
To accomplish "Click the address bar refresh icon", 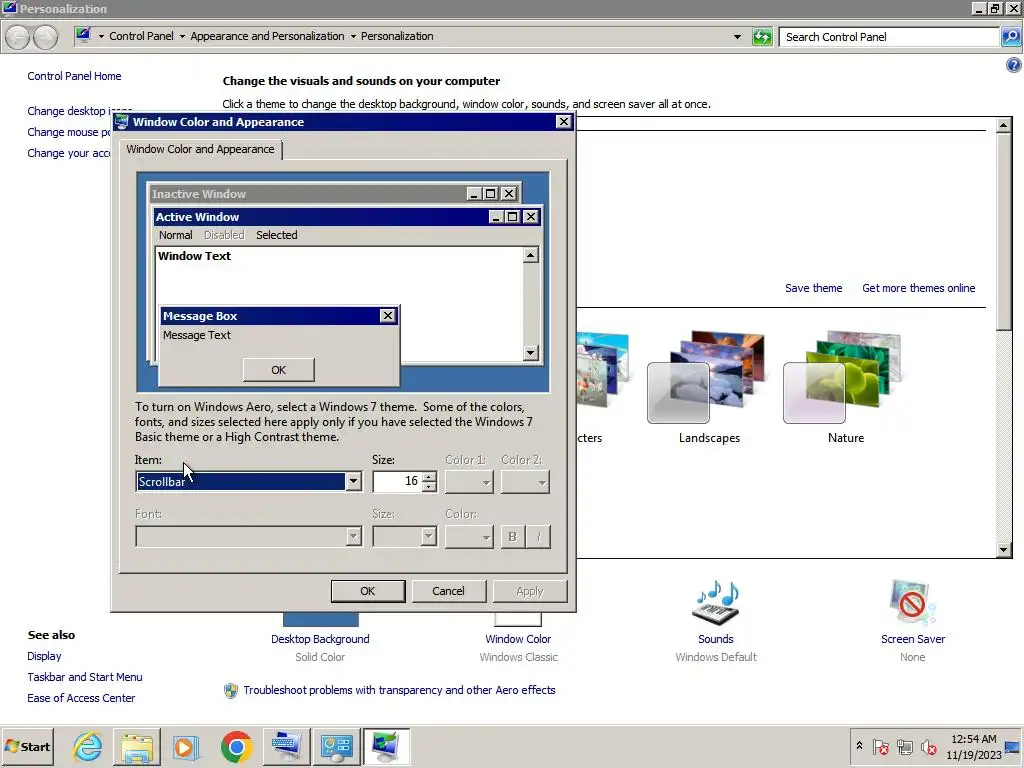I will point(762,37).
